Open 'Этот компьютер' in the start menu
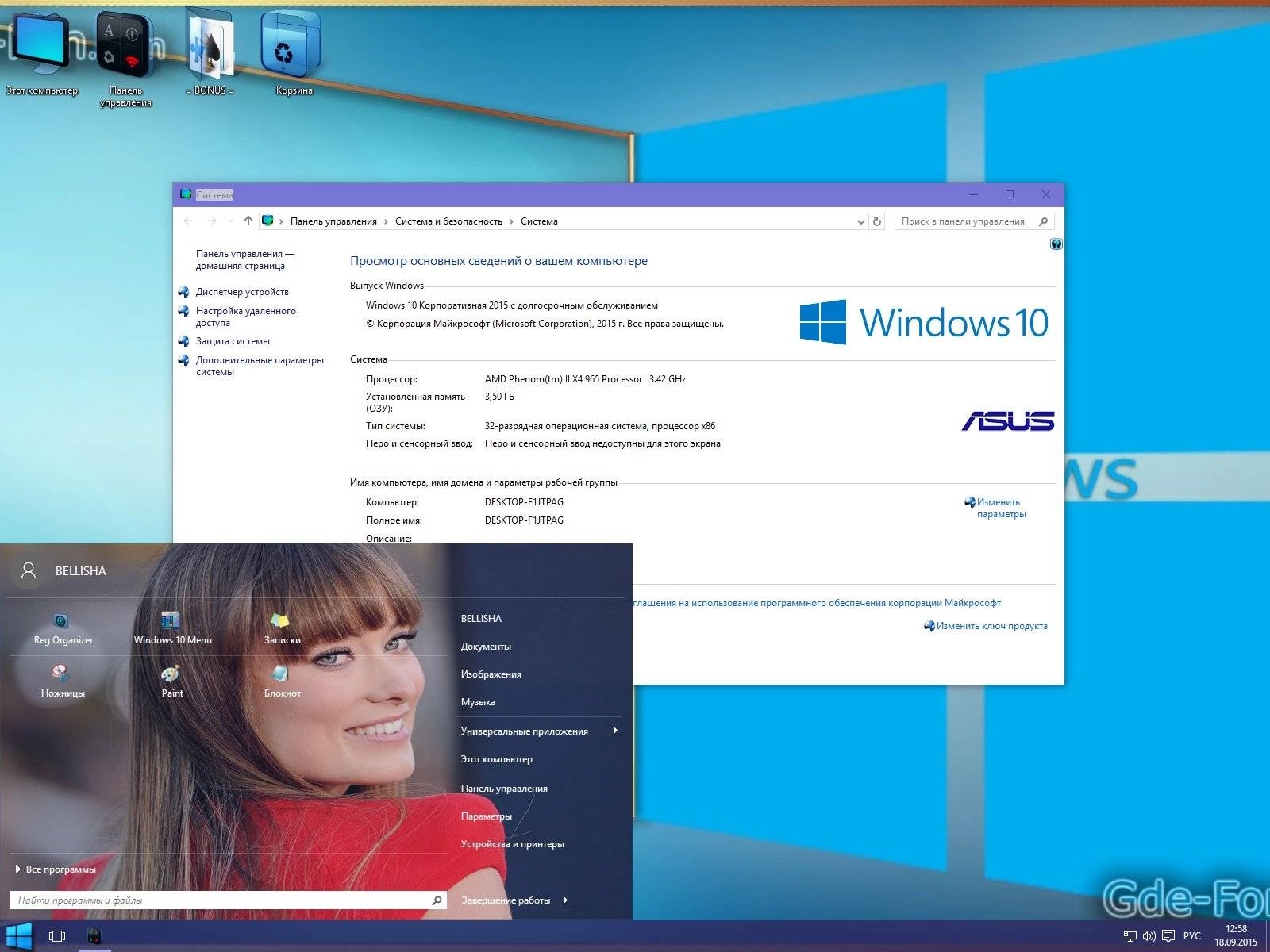1270x952 pixels. 496,759
